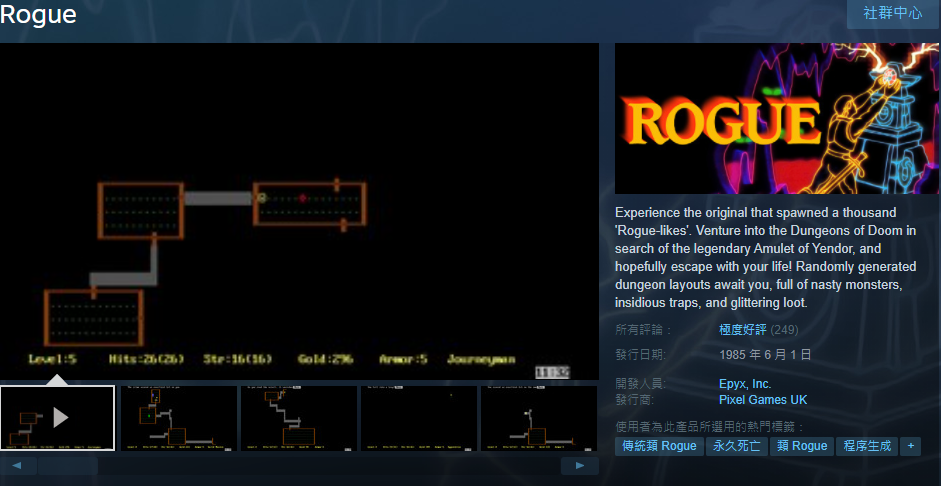Click the 使用者為此產品所選用的熱門標籤 label
The image size is (941, 486).
pyautogui.click(x=709, y=427)
